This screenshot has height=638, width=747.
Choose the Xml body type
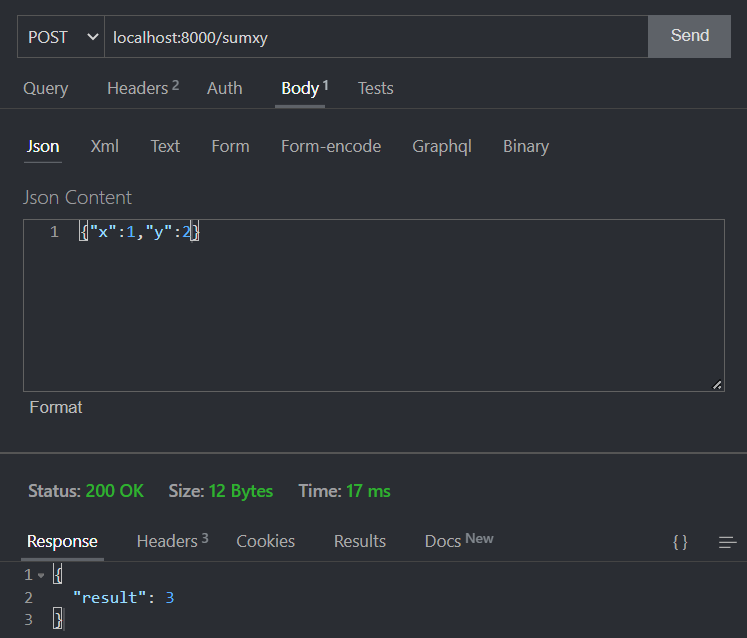104,146
